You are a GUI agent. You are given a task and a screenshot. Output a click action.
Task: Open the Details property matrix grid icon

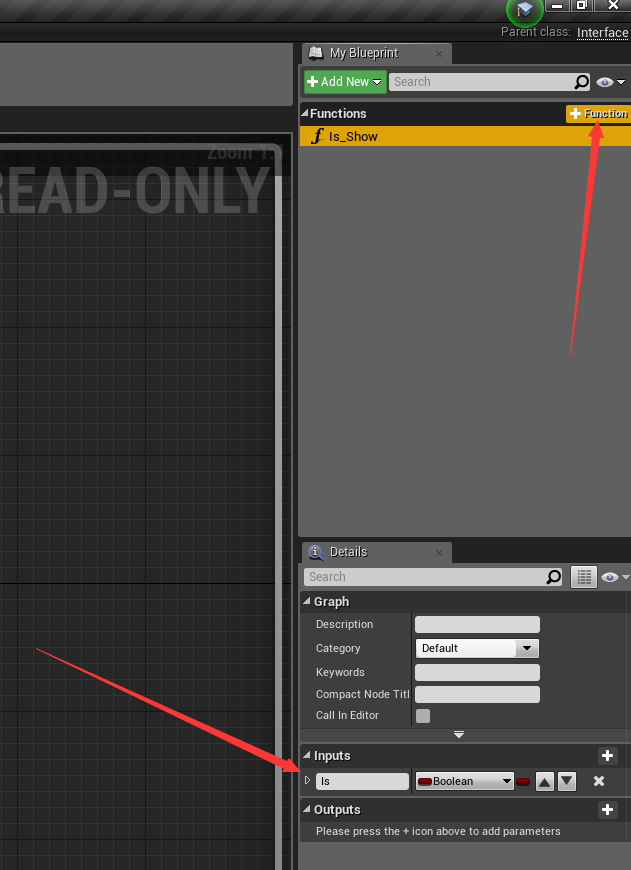point(584,577)
